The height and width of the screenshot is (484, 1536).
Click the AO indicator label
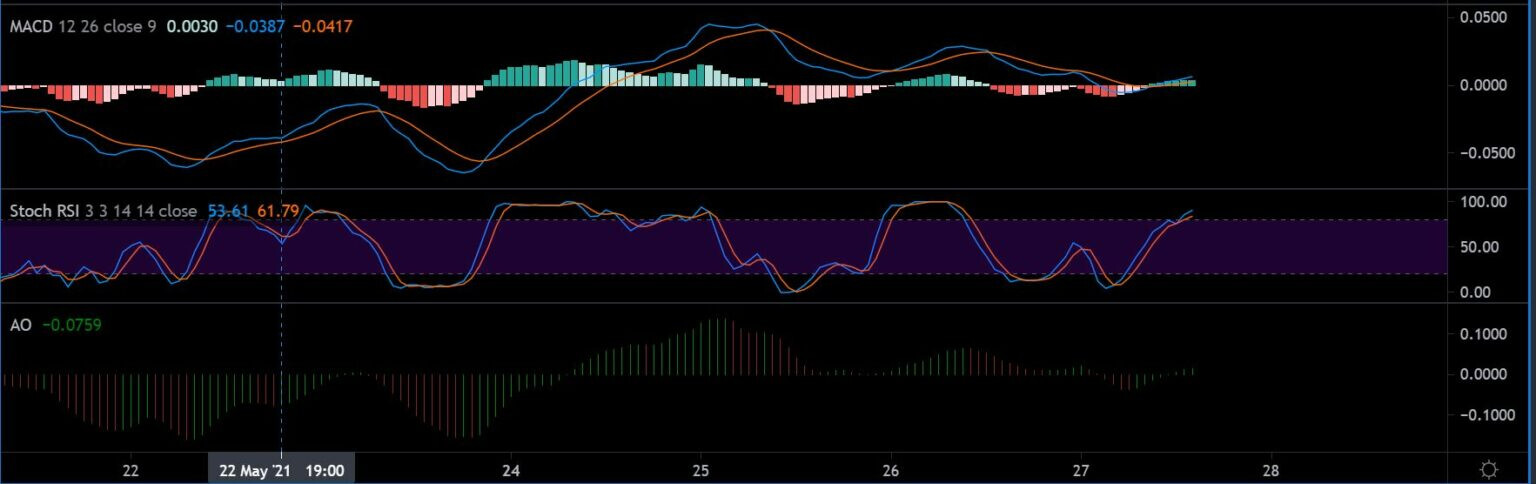[x=20, y=325]
